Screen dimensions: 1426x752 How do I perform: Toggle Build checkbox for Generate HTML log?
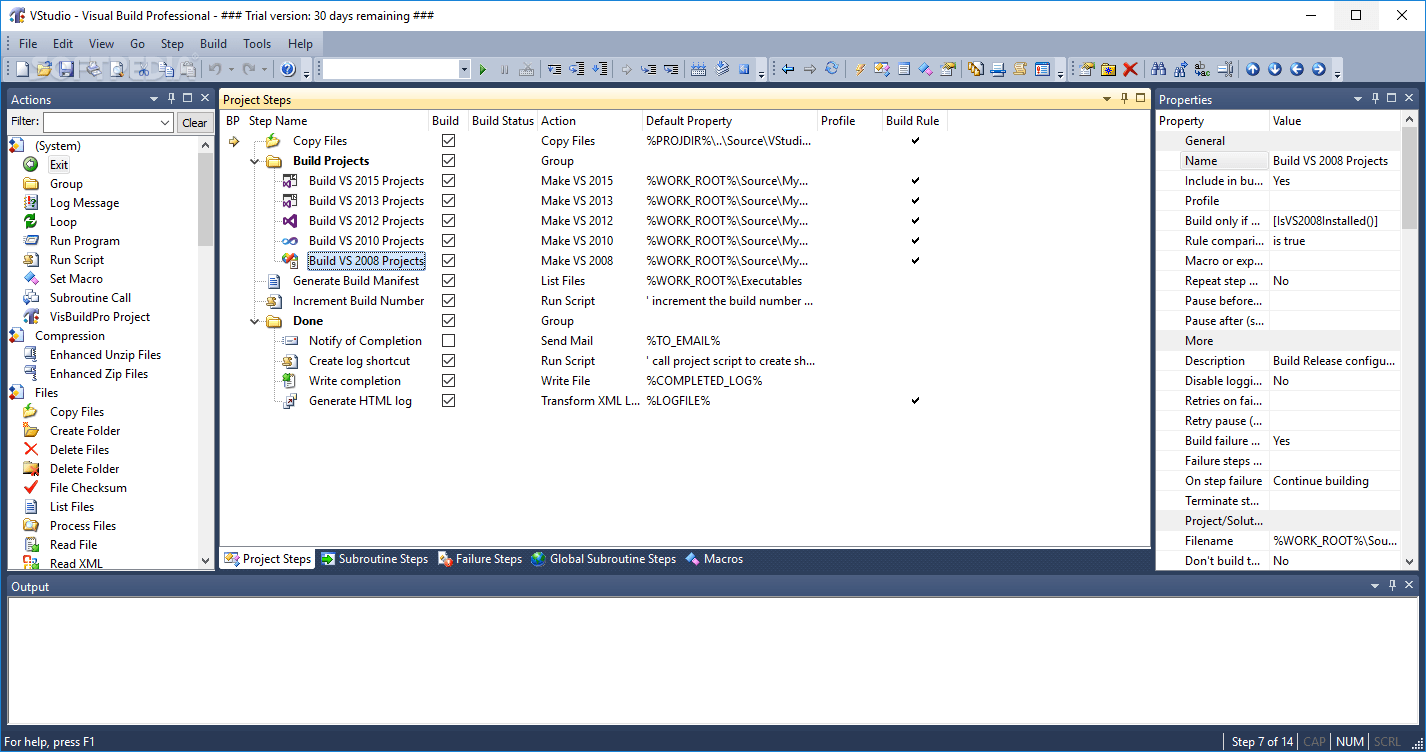pyautogui.click(x=448, y=401)
